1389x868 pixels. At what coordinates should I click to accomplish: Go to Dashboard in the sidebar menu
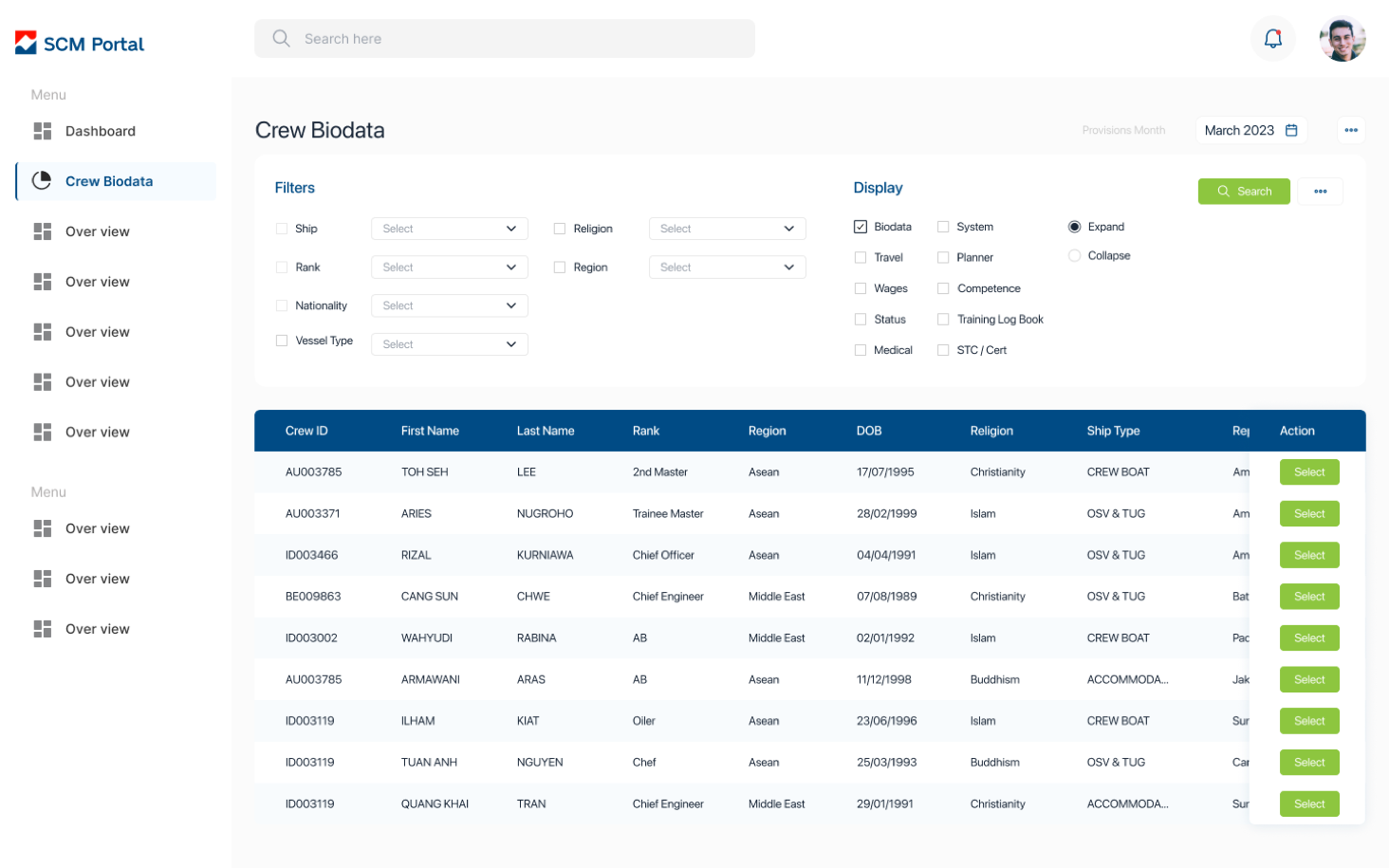click(100, 131)
